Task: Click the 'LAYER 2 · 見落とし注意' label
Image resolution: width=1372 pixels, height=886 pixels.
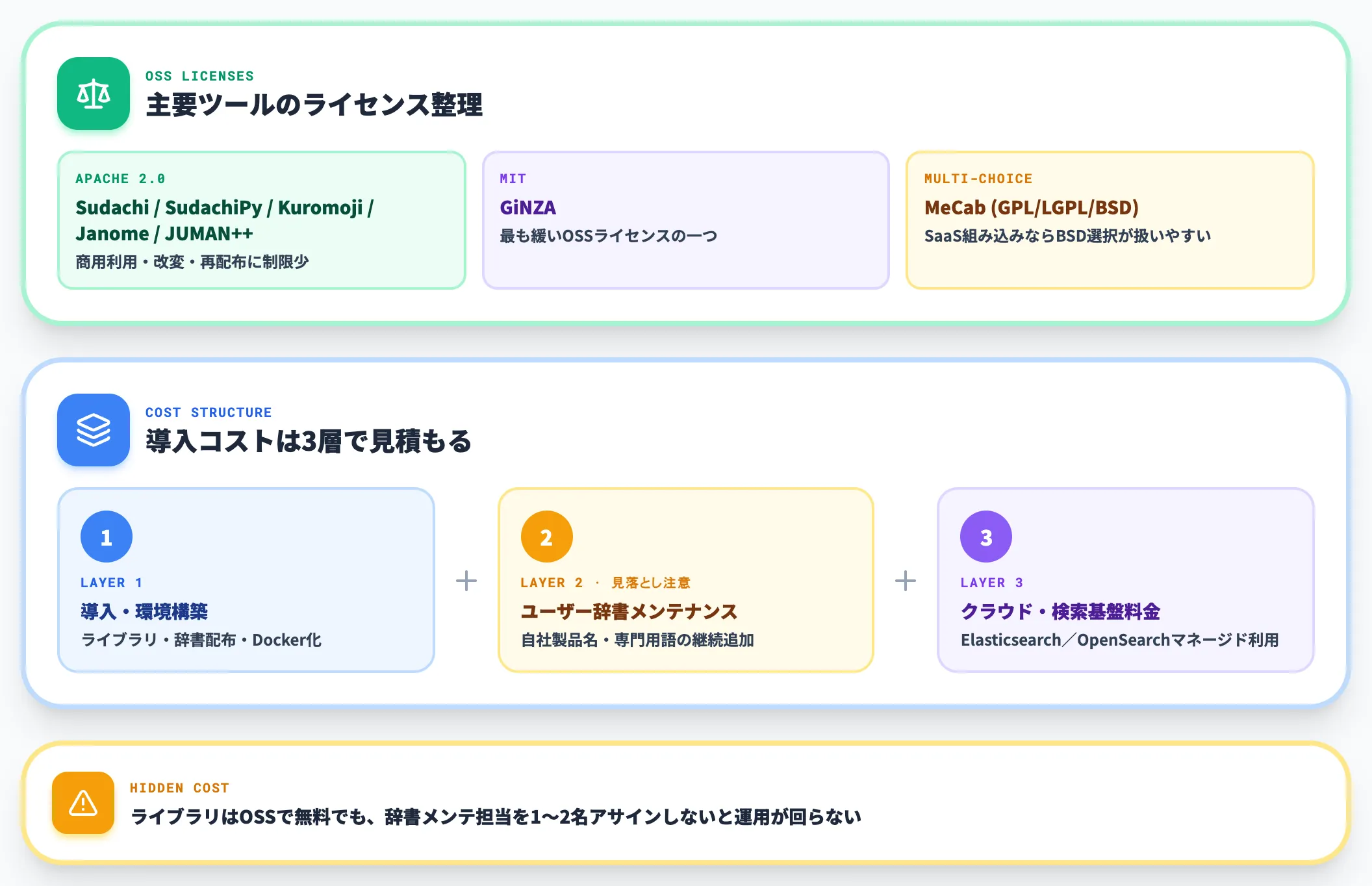Action: click(605, 583)
